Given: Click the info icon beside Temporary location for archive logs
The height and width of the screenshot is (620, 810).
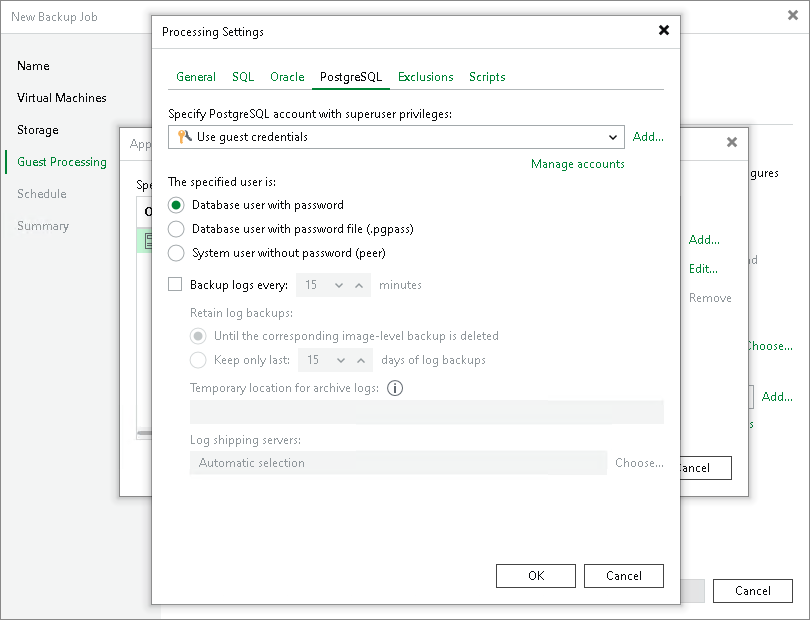Looking at the screenshot, I should (395, 388).
